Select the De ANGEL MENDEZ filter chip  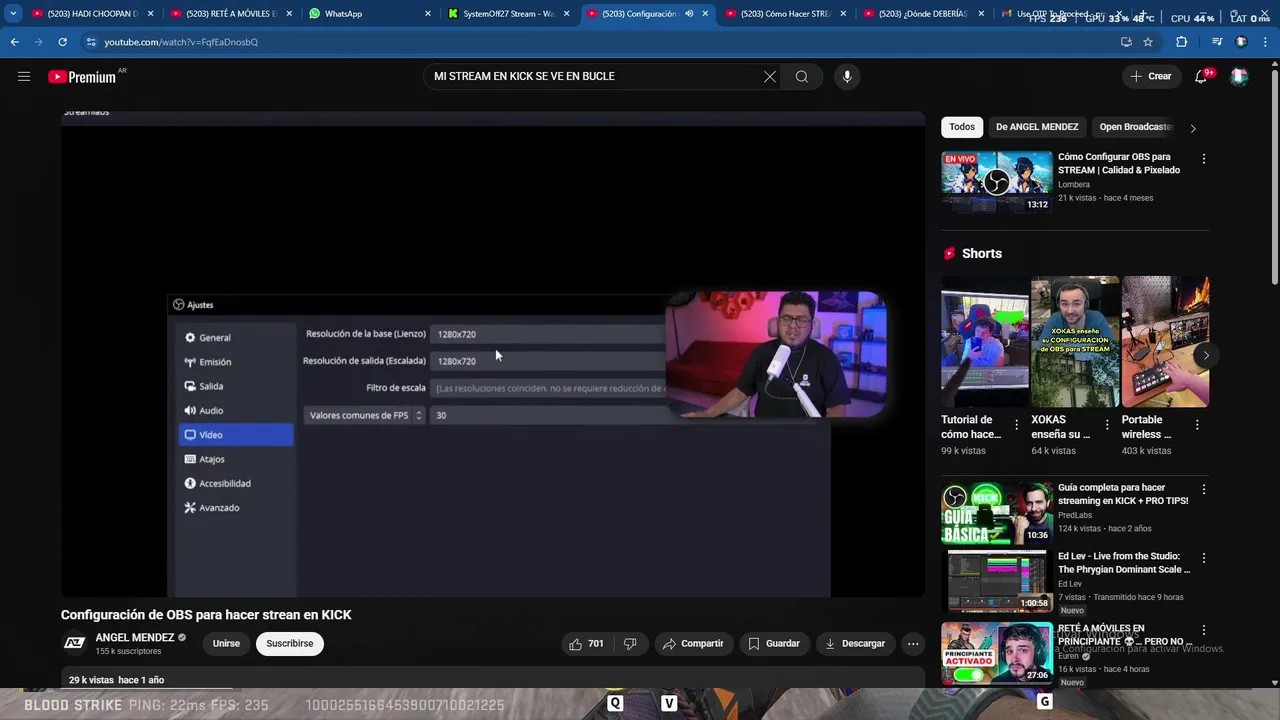[1037, 127]
